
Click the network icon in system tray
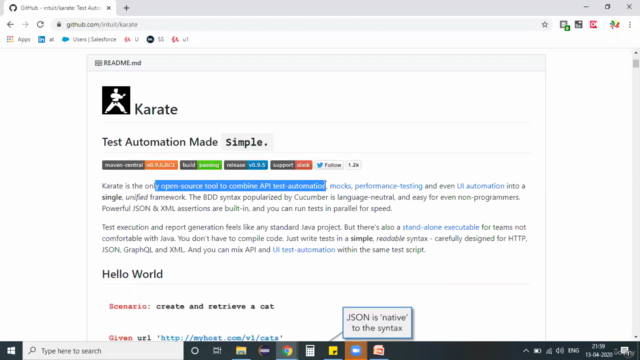coord(549,351)
